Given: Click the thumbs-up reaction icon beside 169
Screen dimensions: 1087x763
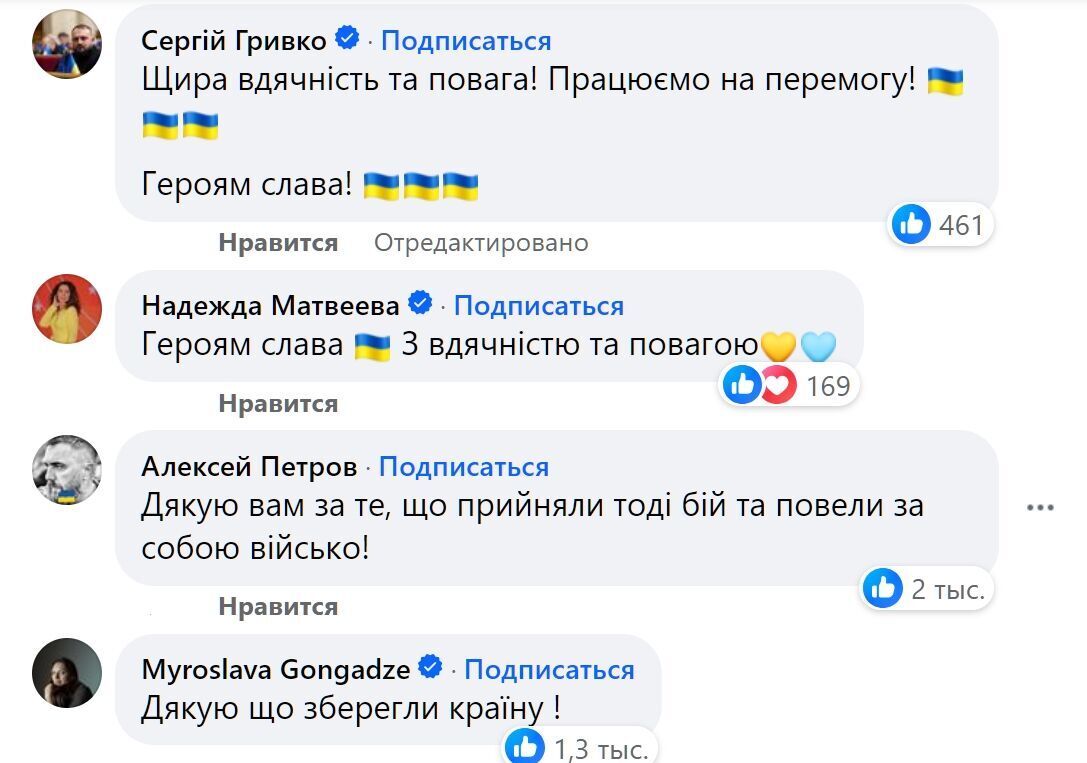Looking at the screenshot, I should [742, 385].
